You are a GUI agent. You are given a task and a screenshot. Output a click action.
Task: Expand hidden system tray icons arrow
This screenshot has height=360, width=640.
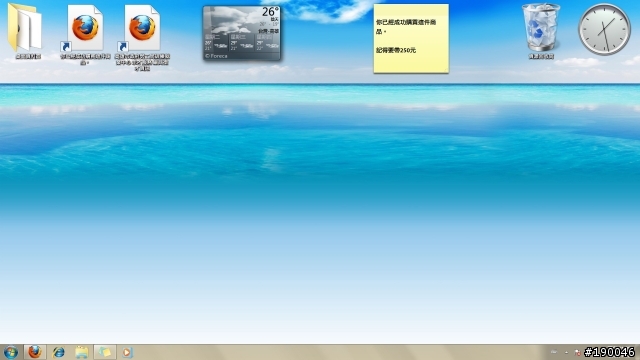coord(566,352)
